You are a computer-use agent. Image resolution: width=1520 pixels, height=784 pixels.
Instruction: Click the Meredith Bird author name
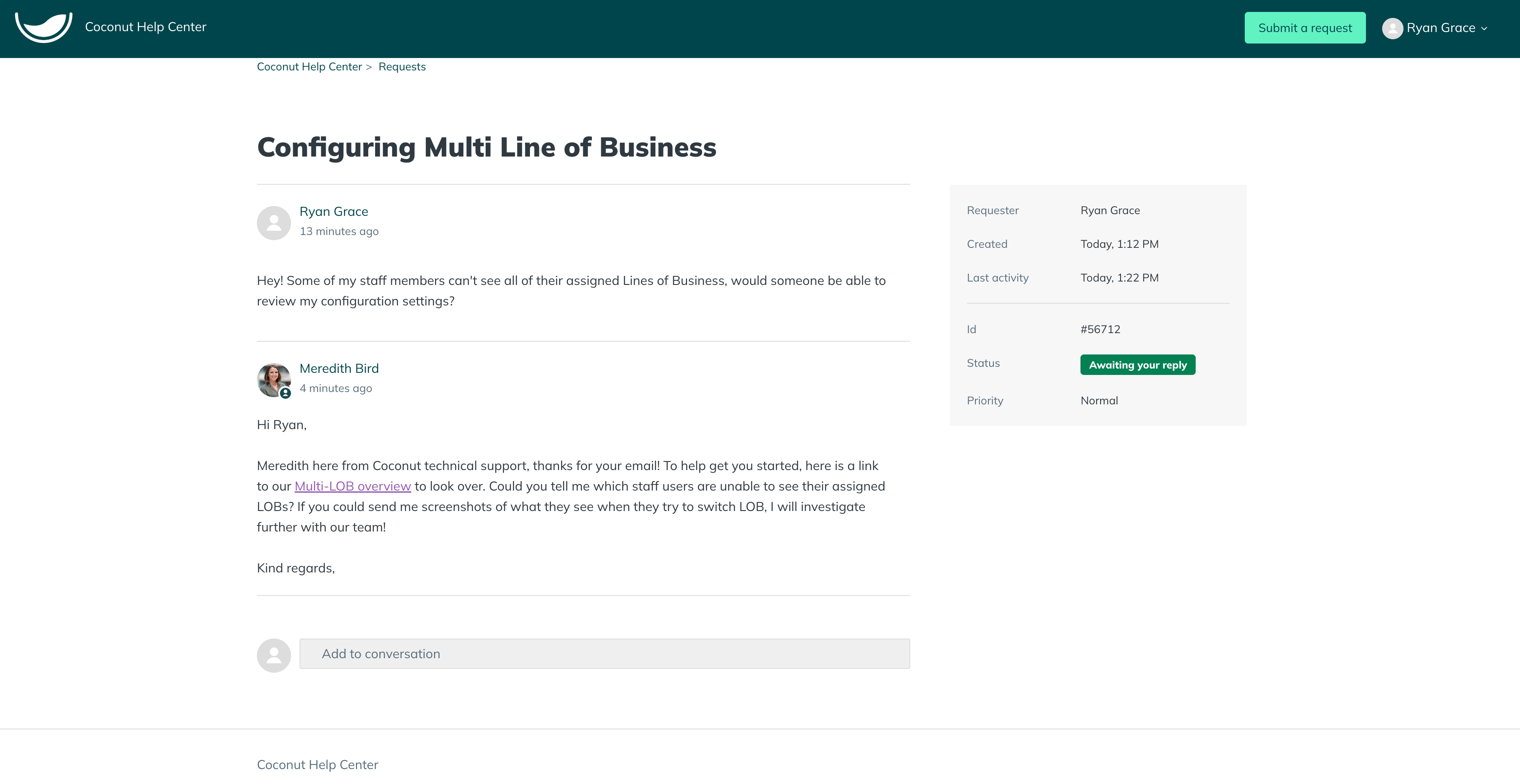click(339, 368)
